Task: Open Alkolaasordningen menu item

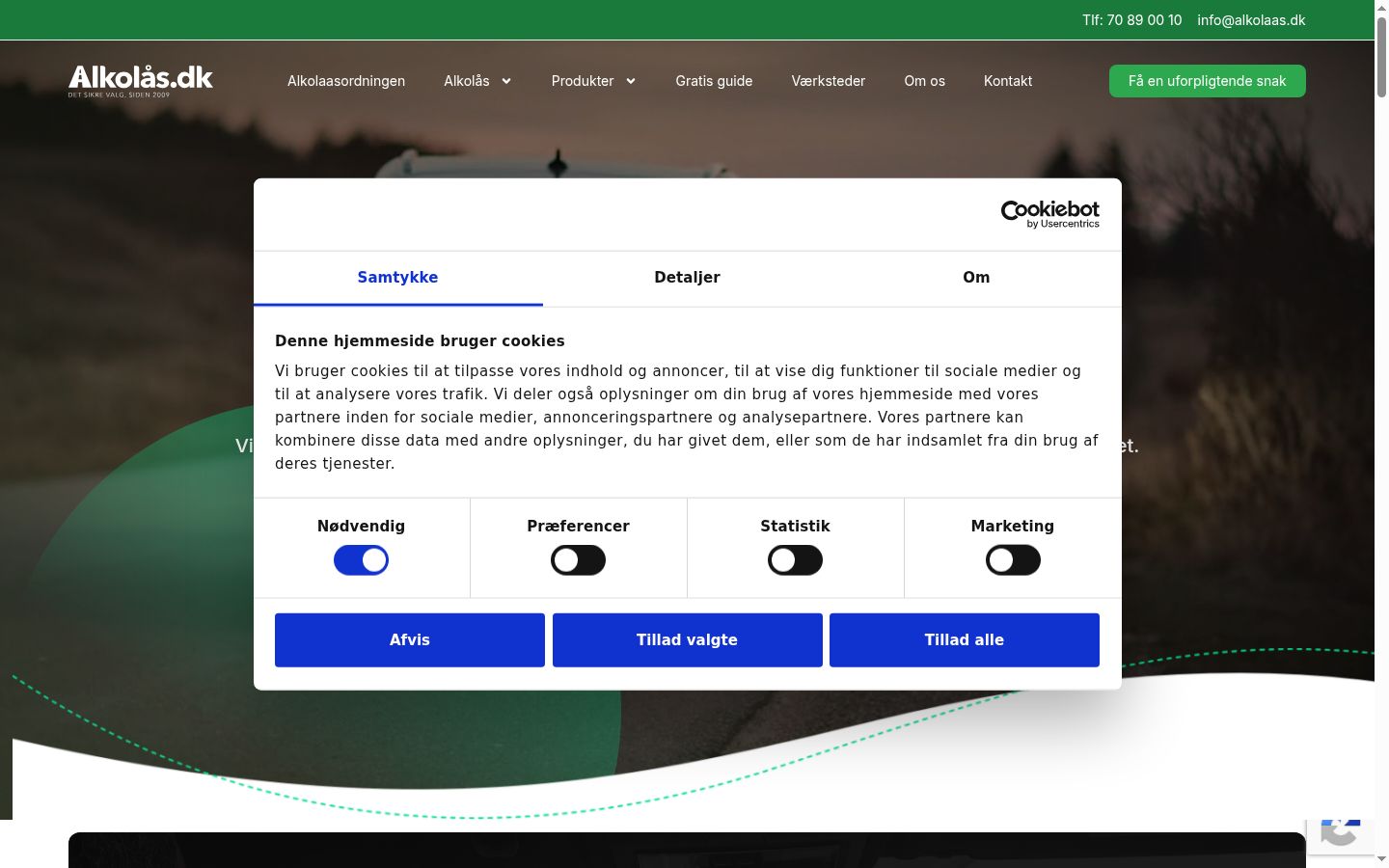Action: coord(346,81)
